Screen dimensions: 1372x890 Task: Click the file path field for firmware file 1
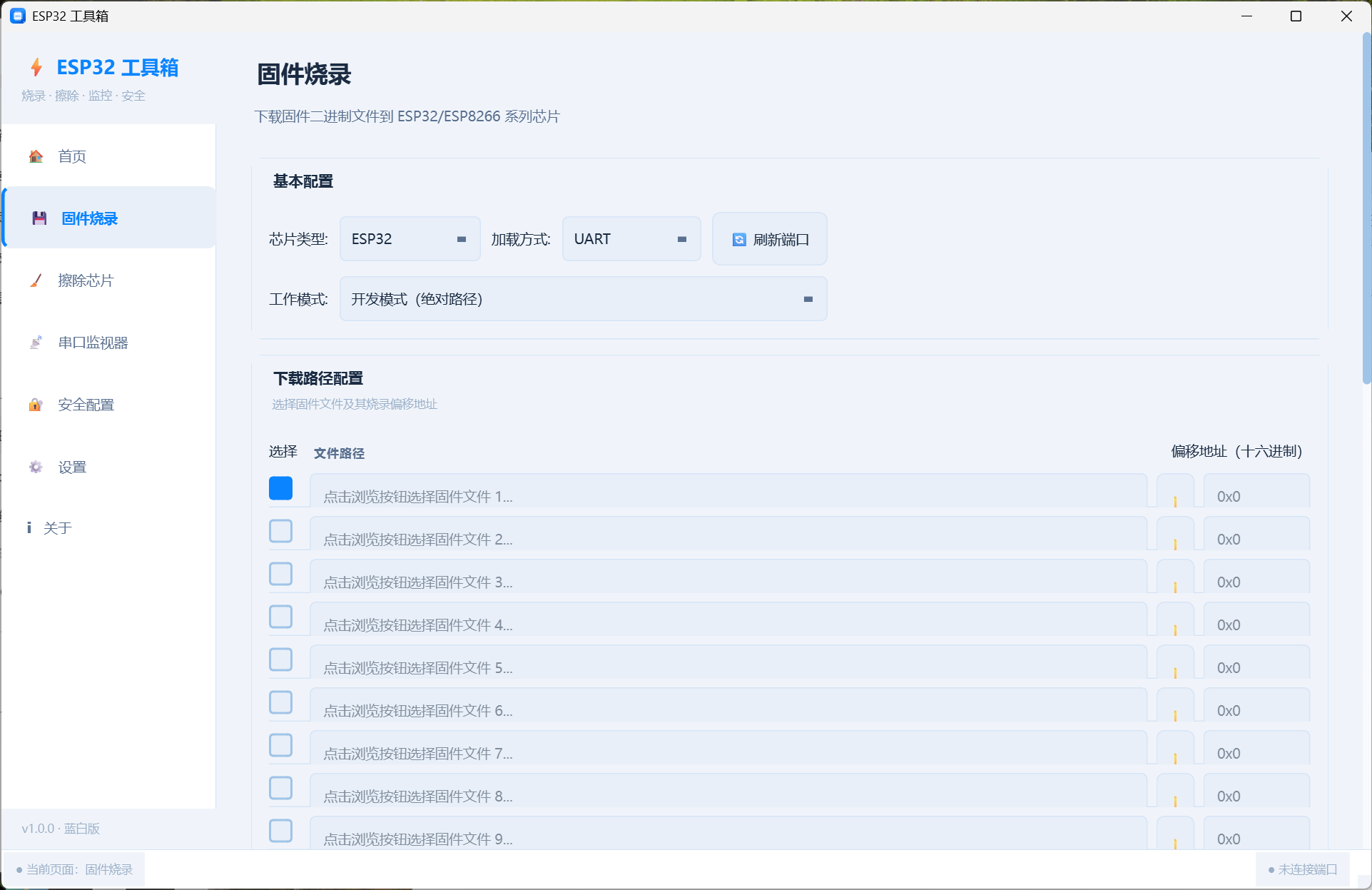pyautogui.click(x=728, y=491)
